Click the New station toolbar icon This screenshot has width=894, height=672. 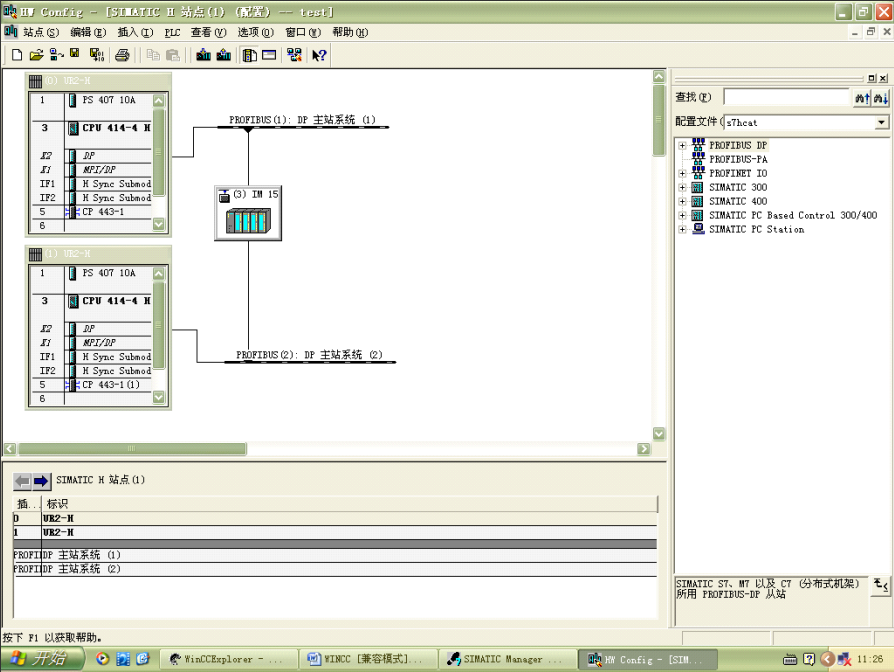tap(16, 55)
